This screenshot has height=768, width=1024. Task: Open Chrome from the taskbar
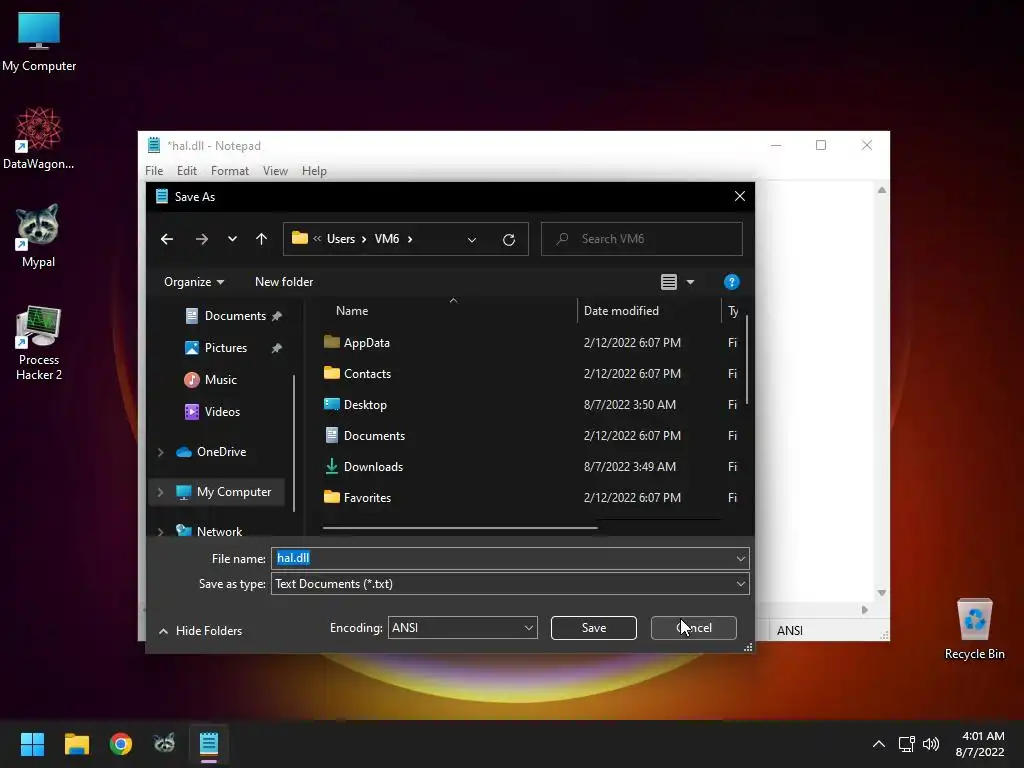pyautogui.click(x=121, y=744)
